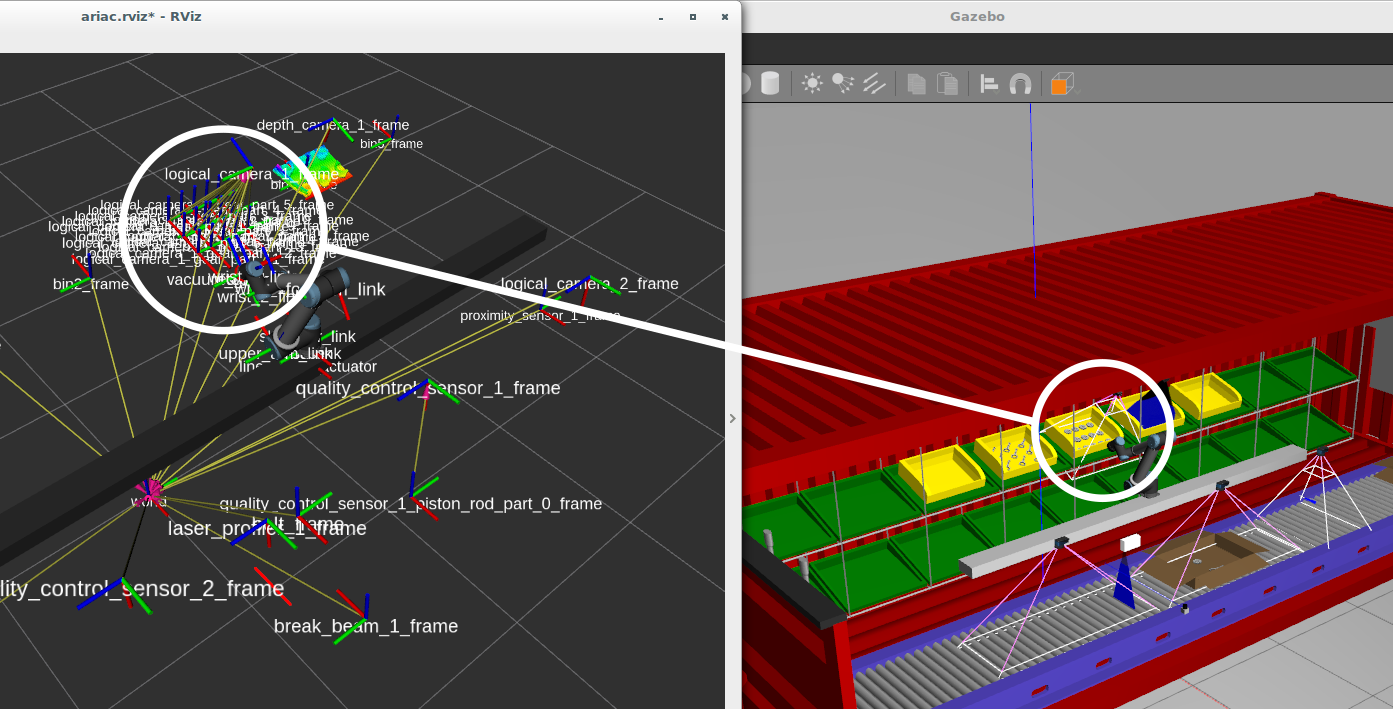
Task: Insert a cylinder into the Gazebo scene
Action: pos(772,83)
